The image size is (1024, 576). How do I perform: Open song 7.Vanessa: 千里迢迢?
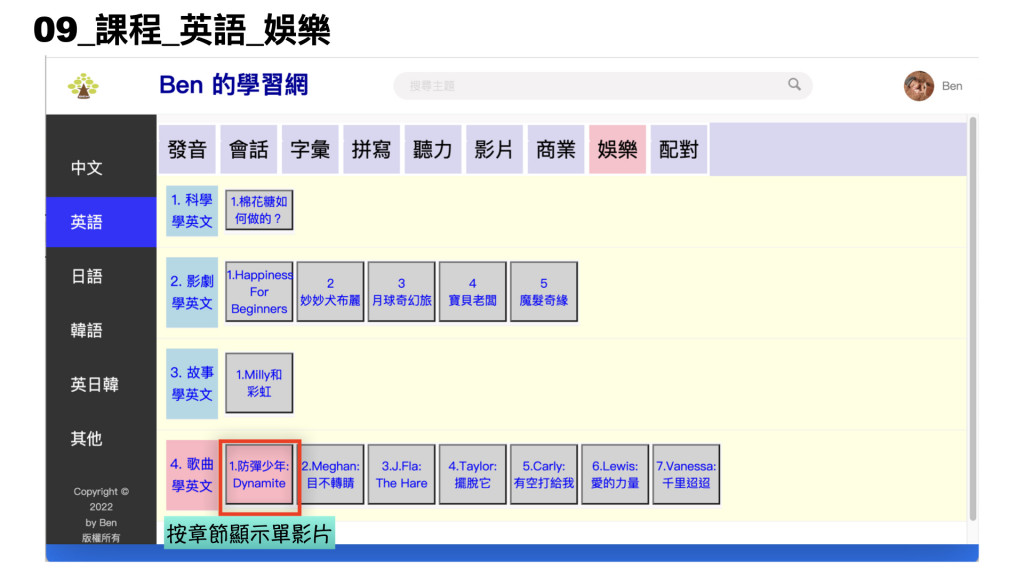[x=686, y=475]
